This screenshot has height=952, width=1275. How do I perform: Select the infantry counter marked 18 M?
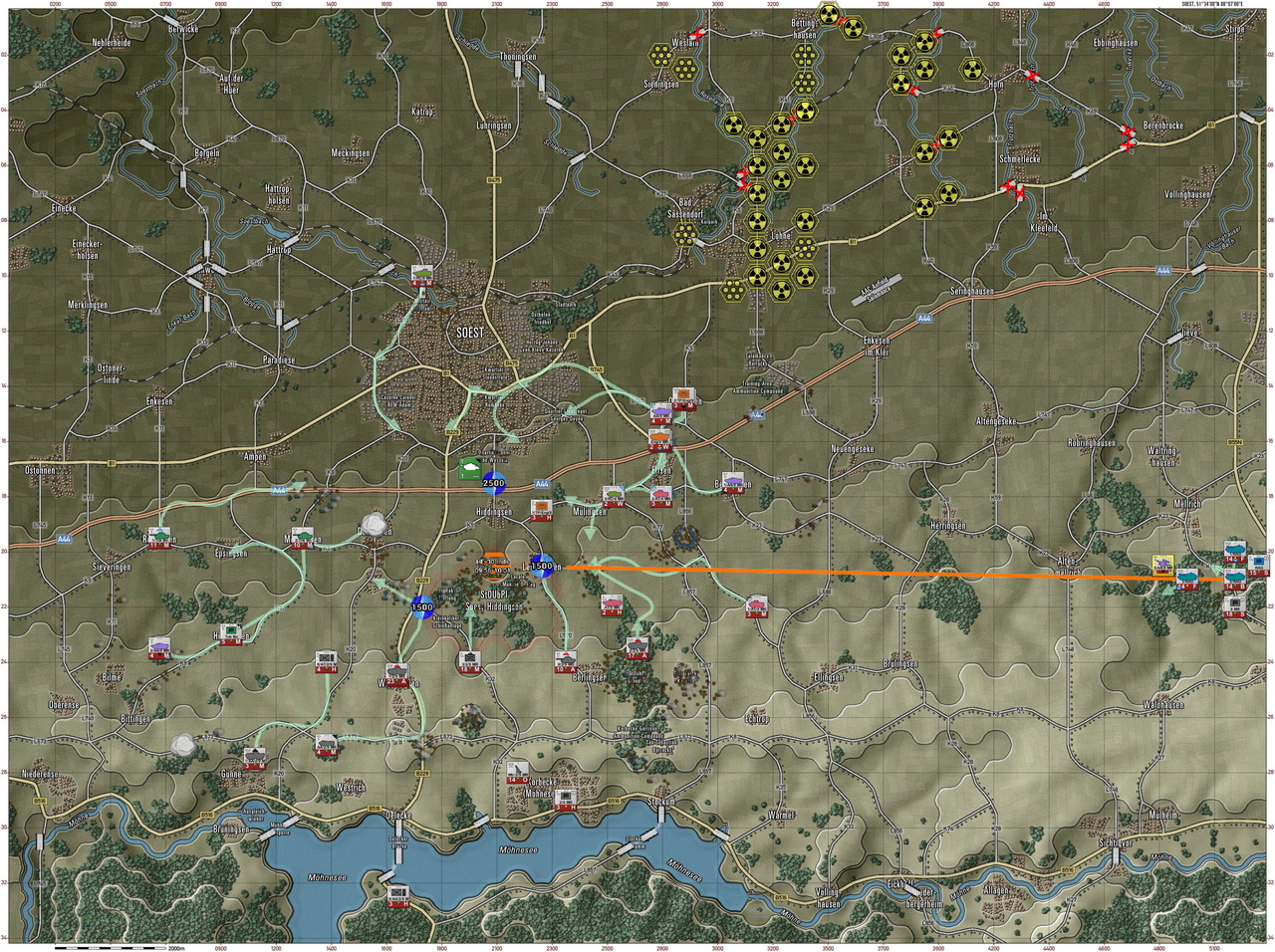click(x=469, y=662)
